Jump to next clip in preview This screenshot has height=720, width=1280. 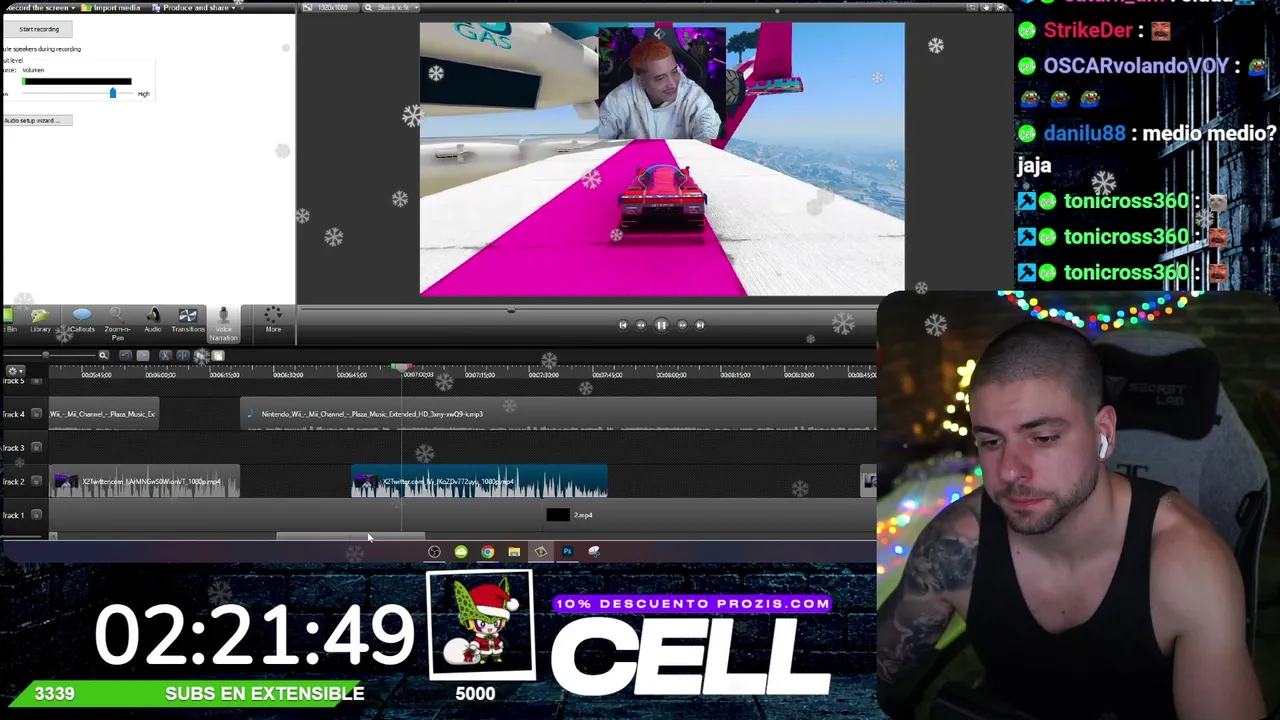tap(700, 325)
